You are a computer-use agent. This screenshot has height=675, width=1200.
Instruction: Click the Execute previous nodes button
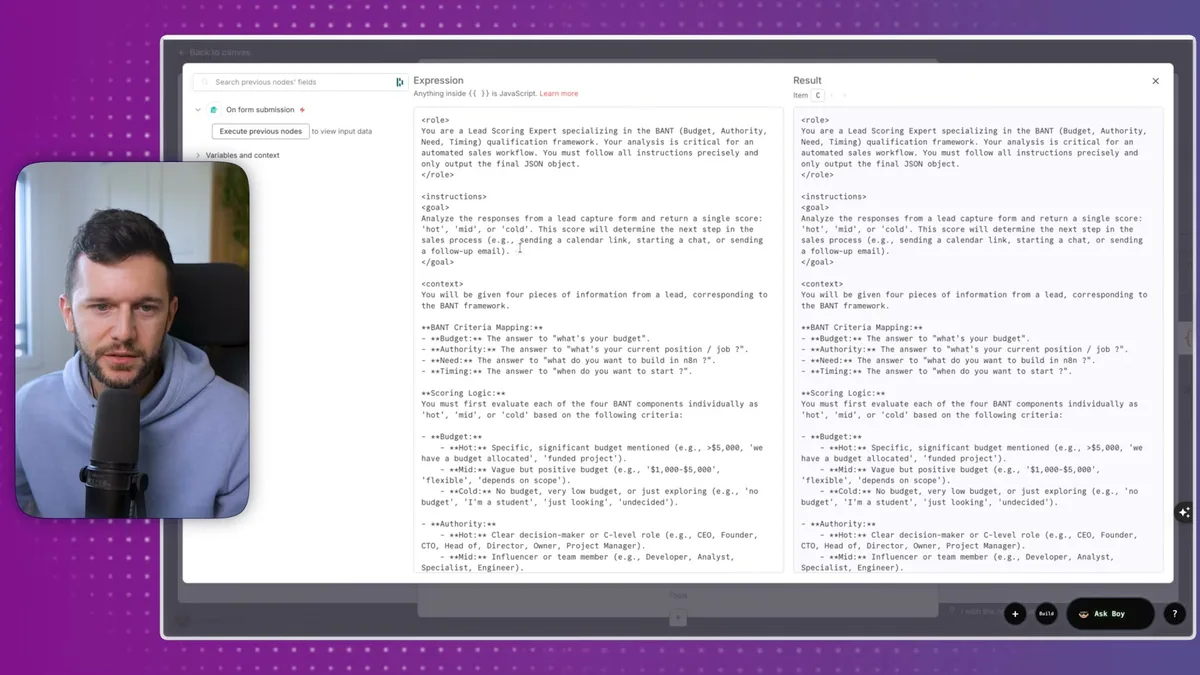(x=260, y=131)
